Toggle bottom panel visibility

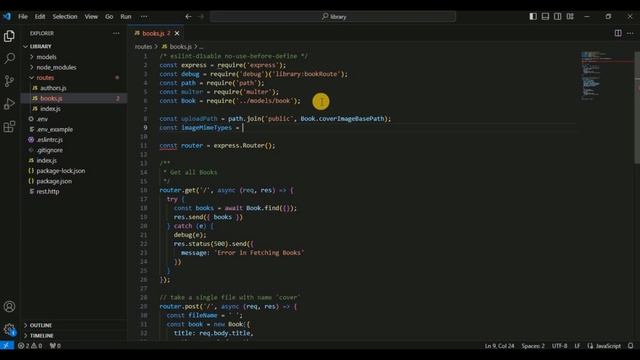[545, 16]
